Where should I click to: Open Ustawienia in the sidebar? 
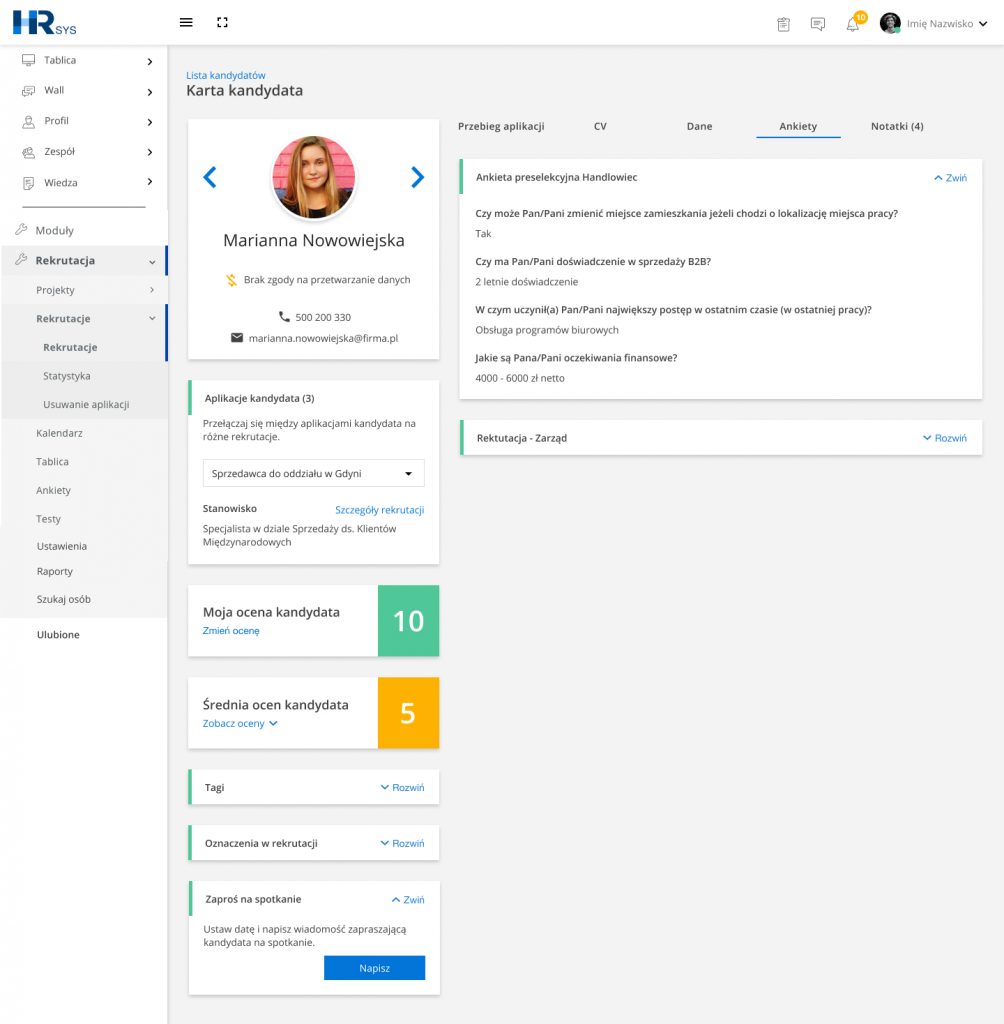coord(61,546)
